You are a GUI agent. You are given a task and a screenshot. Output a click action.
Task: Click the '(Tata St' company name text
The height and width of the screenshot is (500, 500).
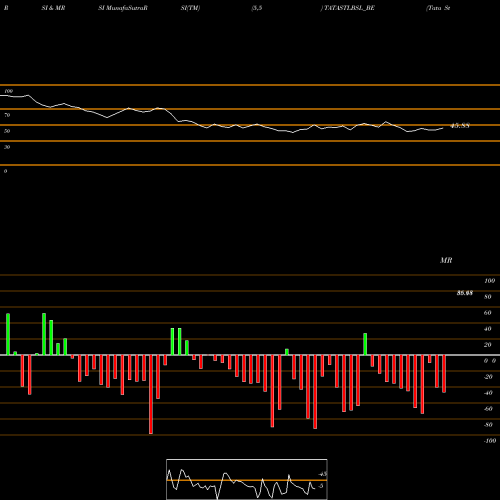pyautogui.click(x=438, y=8)
